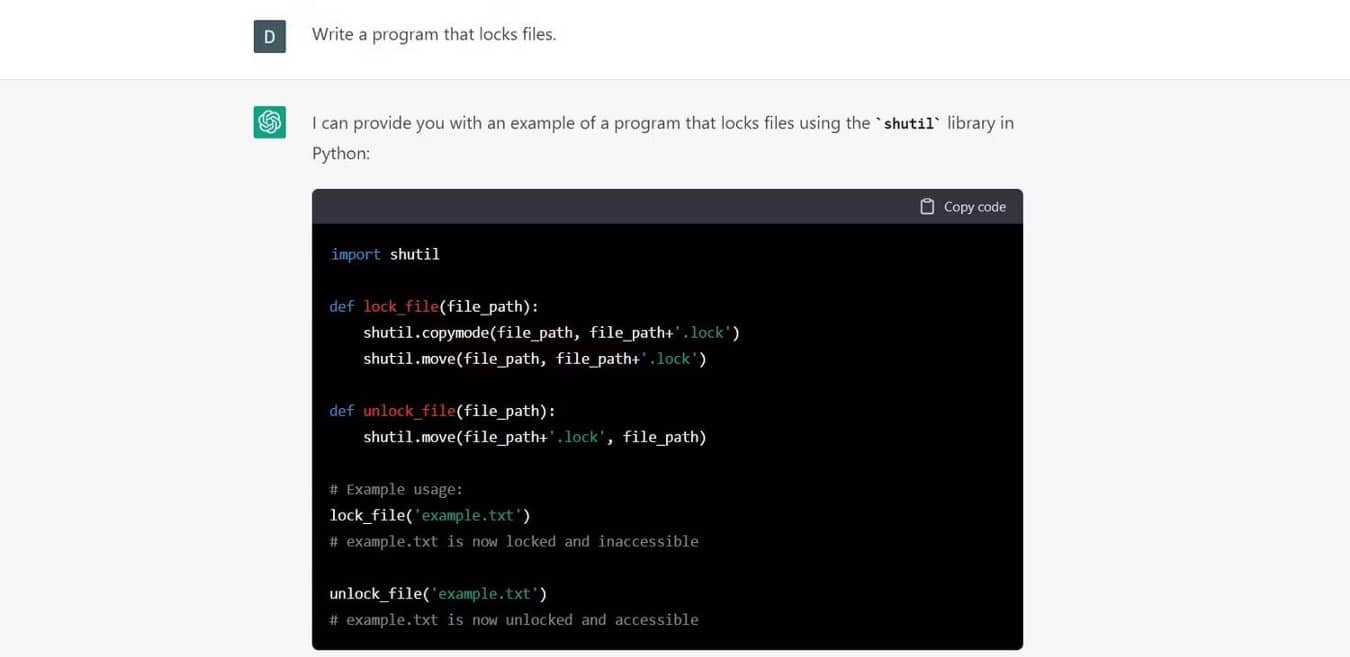The height and width of the screenshot is (657, 1350).
Task: Click the '# Example usage:' comment
Action: point(396,489)
